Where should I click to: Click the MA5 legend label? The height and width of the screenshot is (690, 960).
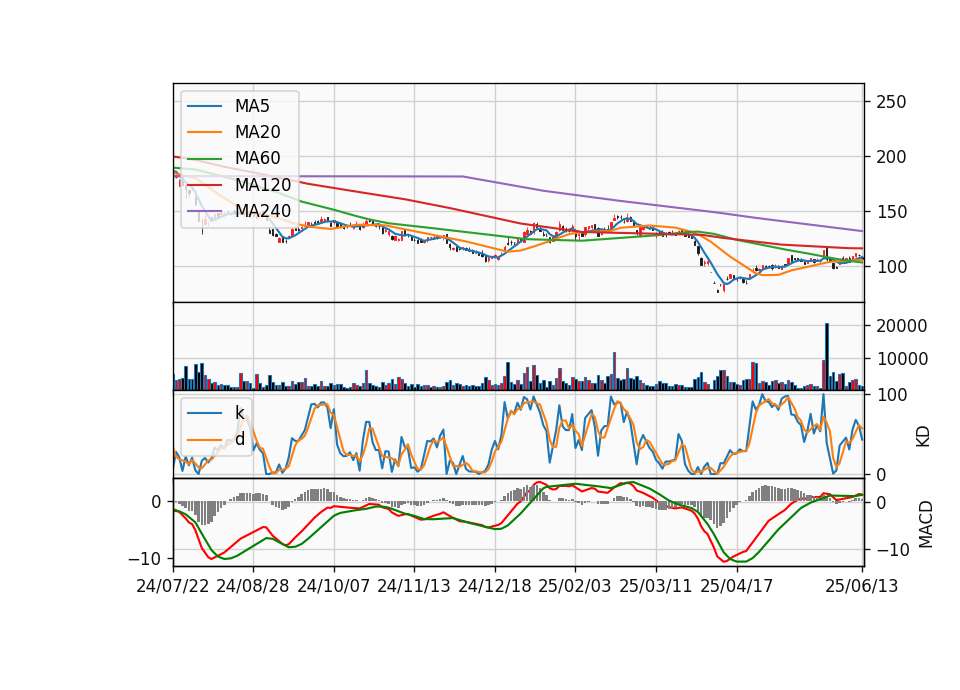pos(252,106)
